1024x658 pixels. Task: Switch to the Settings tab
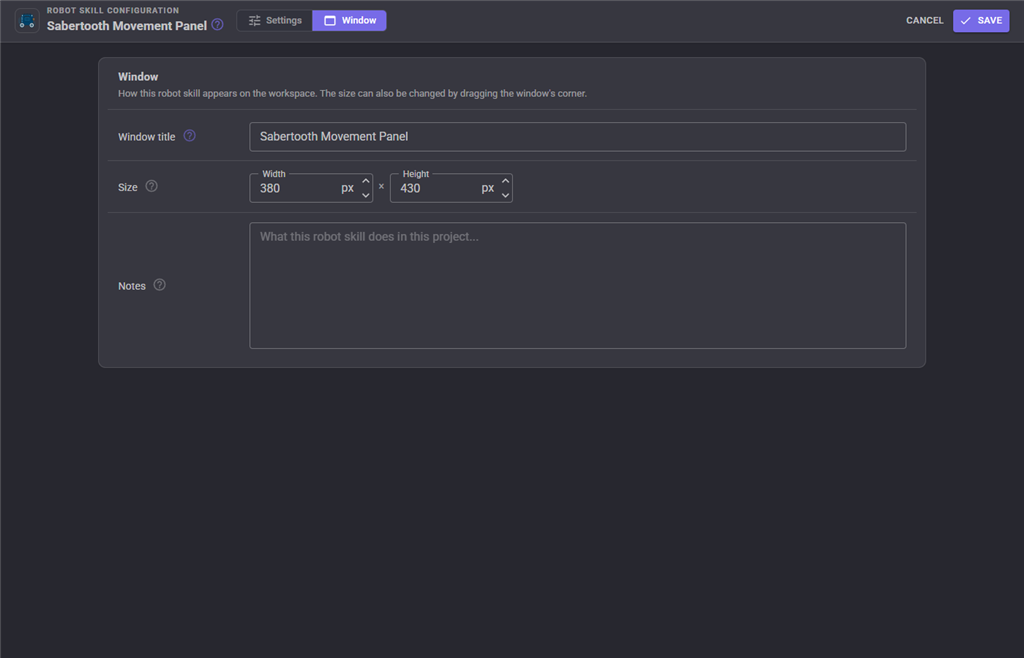275,21
